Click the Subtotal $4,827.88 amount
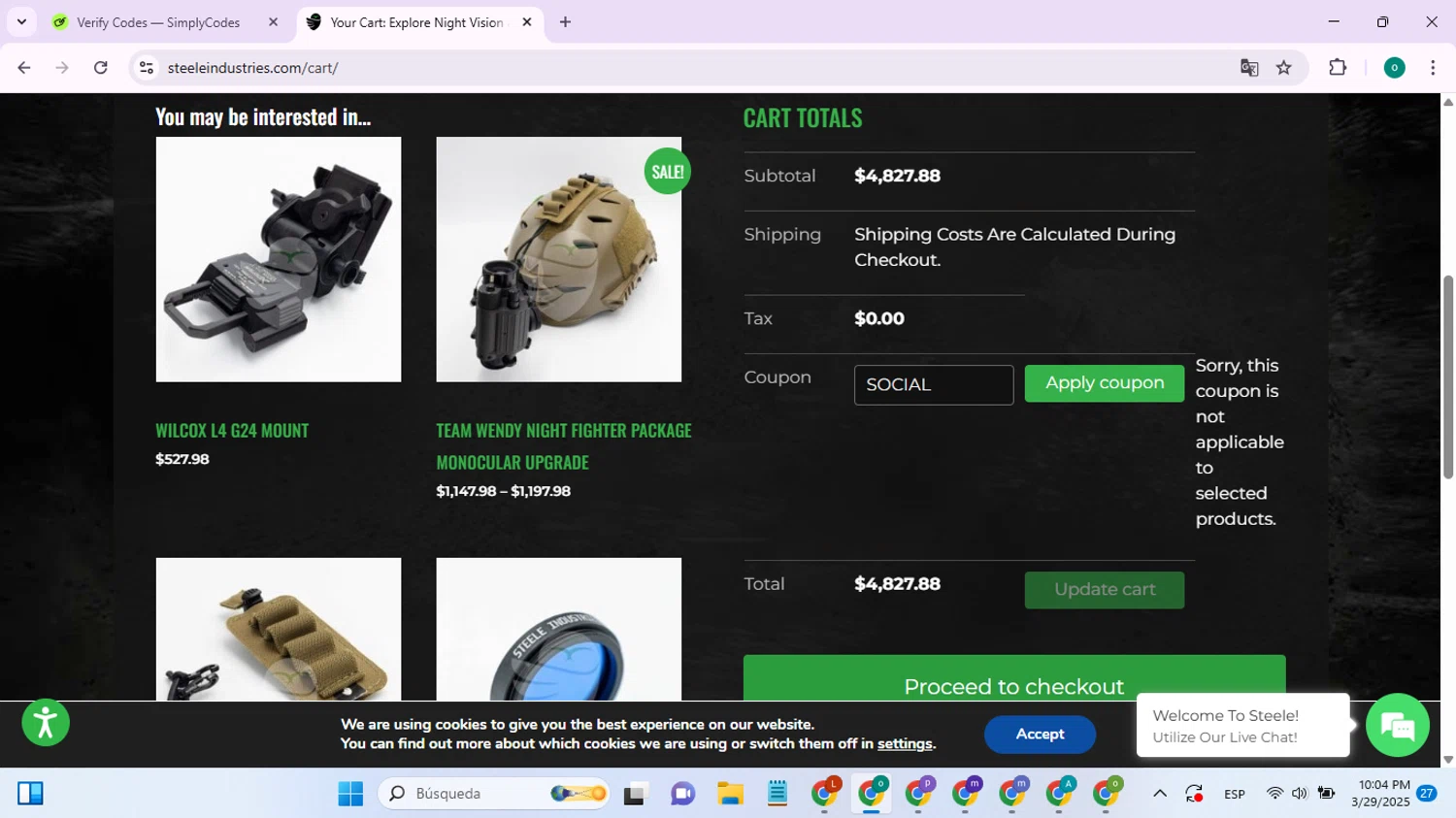 point(897,177)
